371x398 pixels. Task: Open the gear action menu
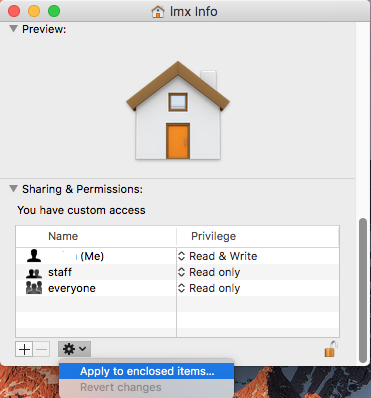74,349
